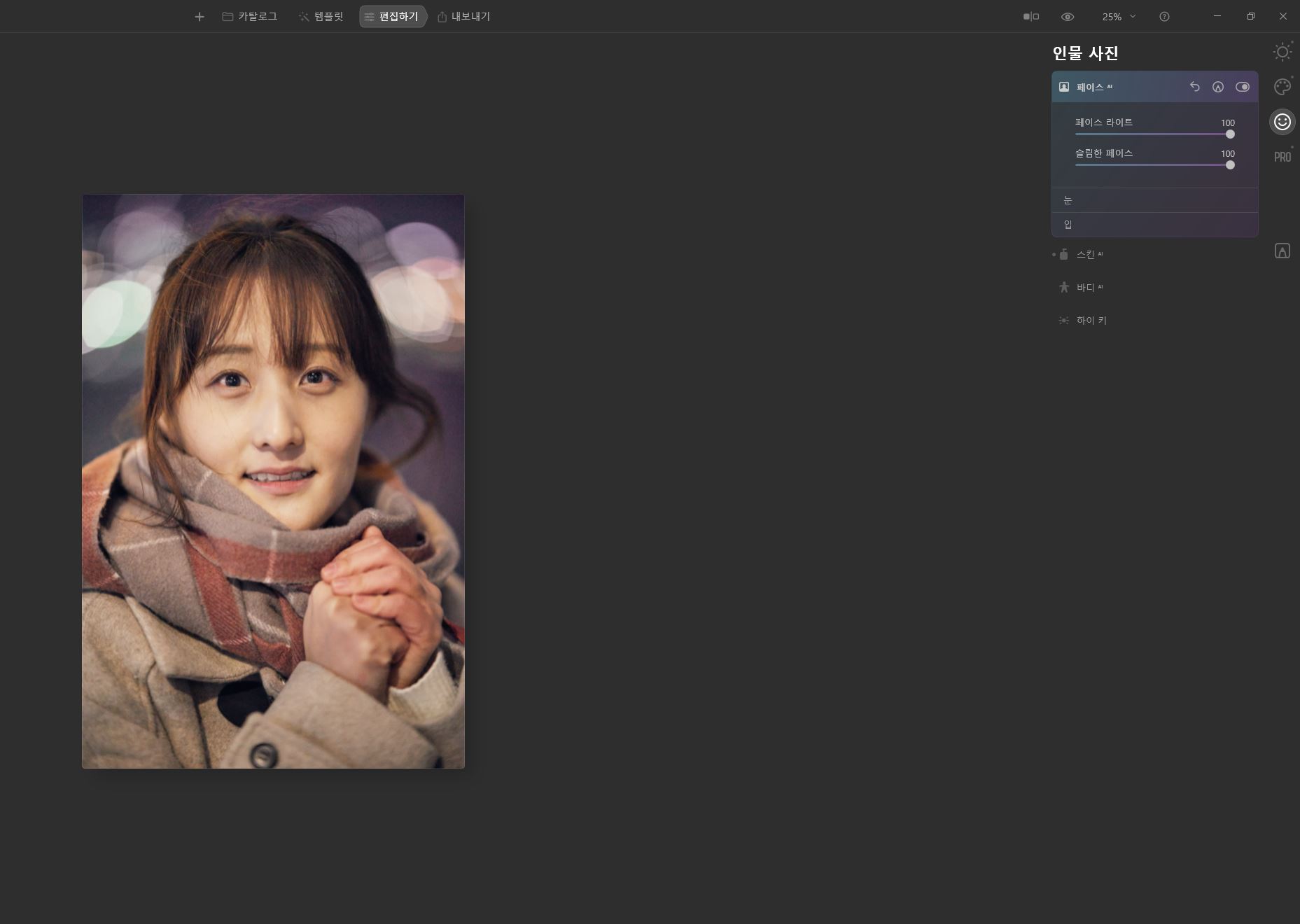Switch to the 템플릿 tab
Viewport: 1300px width, 924px height.
pos(321,17)
